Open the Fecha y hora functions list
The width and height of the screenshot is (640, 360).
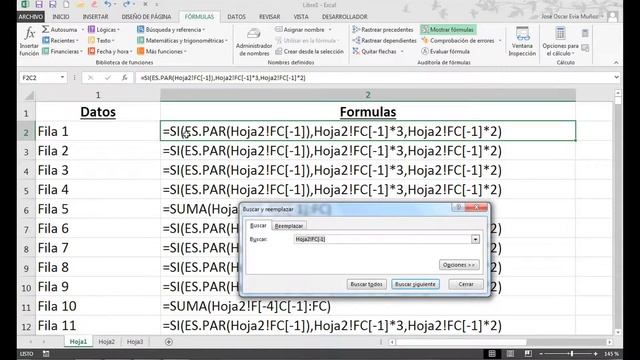click(110, 51)
